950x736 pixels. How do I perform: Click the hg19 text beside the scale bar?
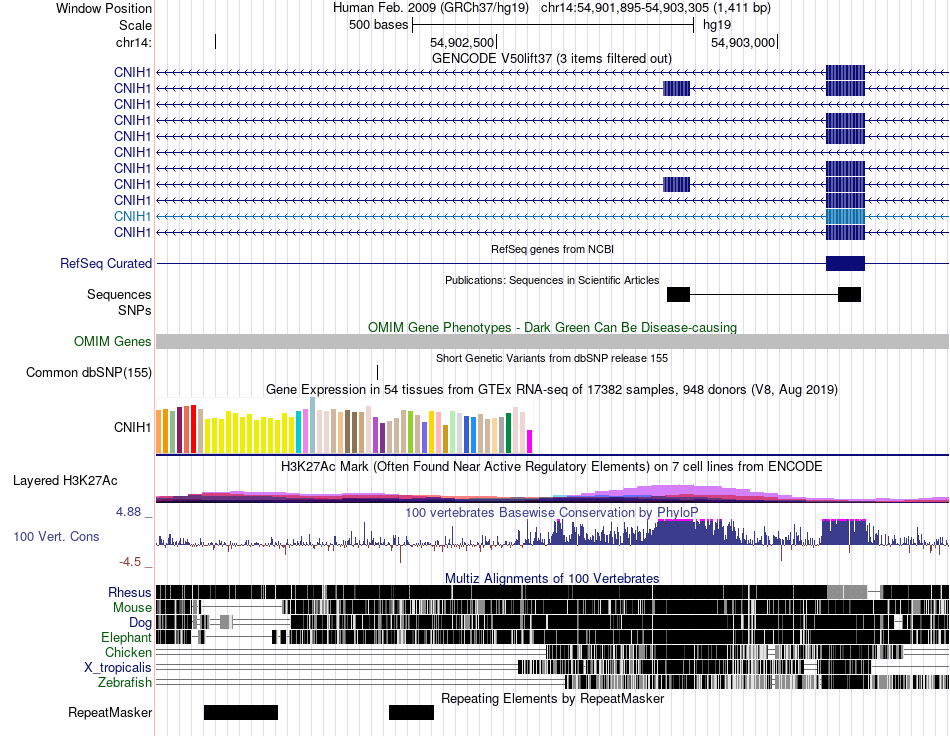coord(717,25)
